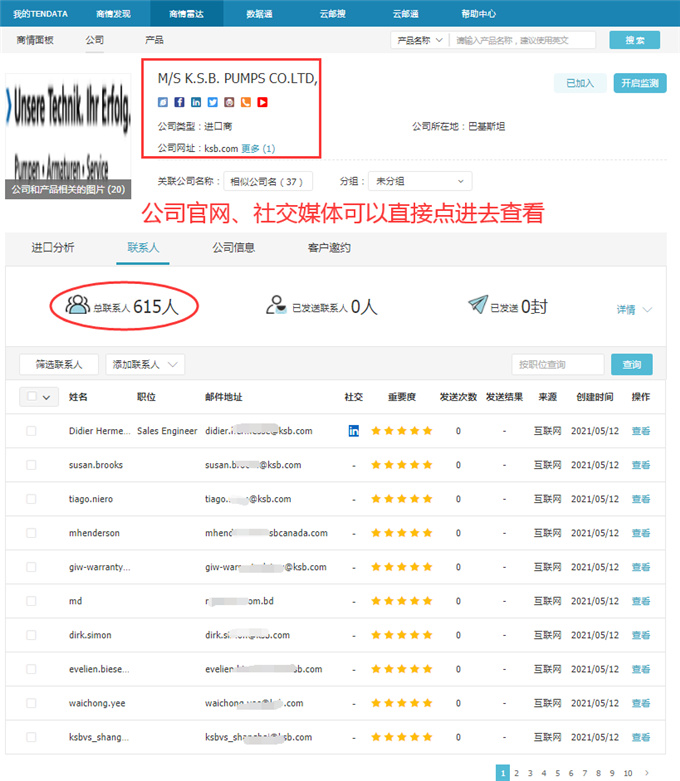Focus the 按职位查询 position search field
The width and height of the screenshot is (680, 781).
point(558,365)
